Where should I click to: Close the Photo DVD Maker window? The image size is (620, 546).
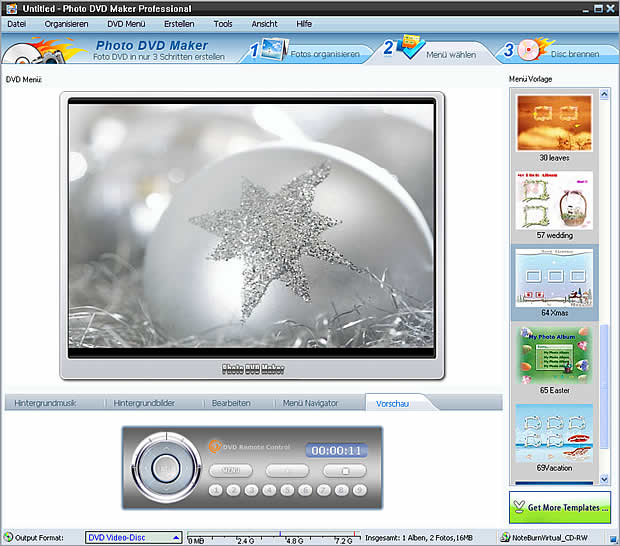(x=611, y=8)
